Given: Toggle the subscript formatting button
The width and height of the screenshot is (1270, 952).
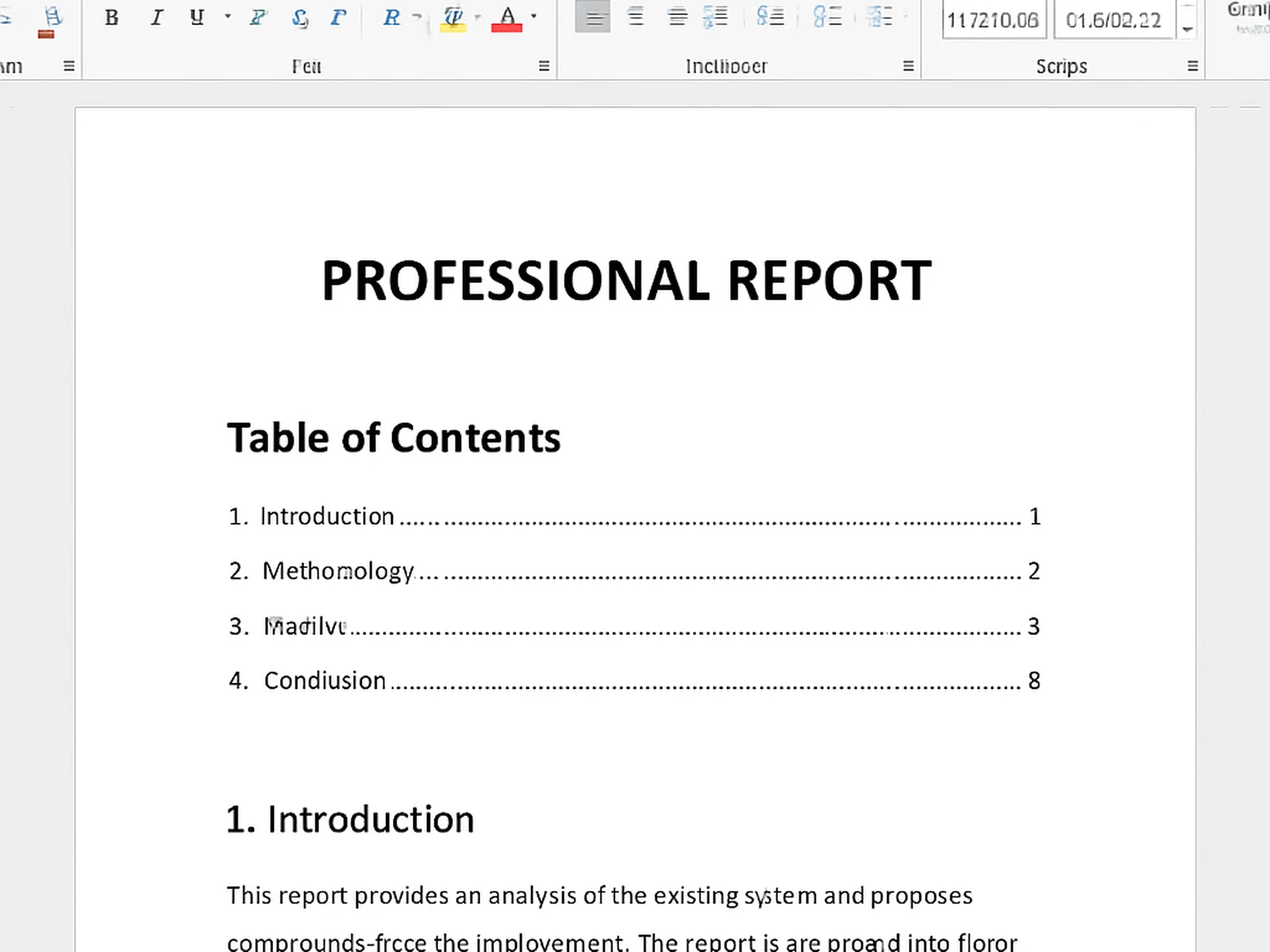Looking at the screenshot, I should click(300, 17).
